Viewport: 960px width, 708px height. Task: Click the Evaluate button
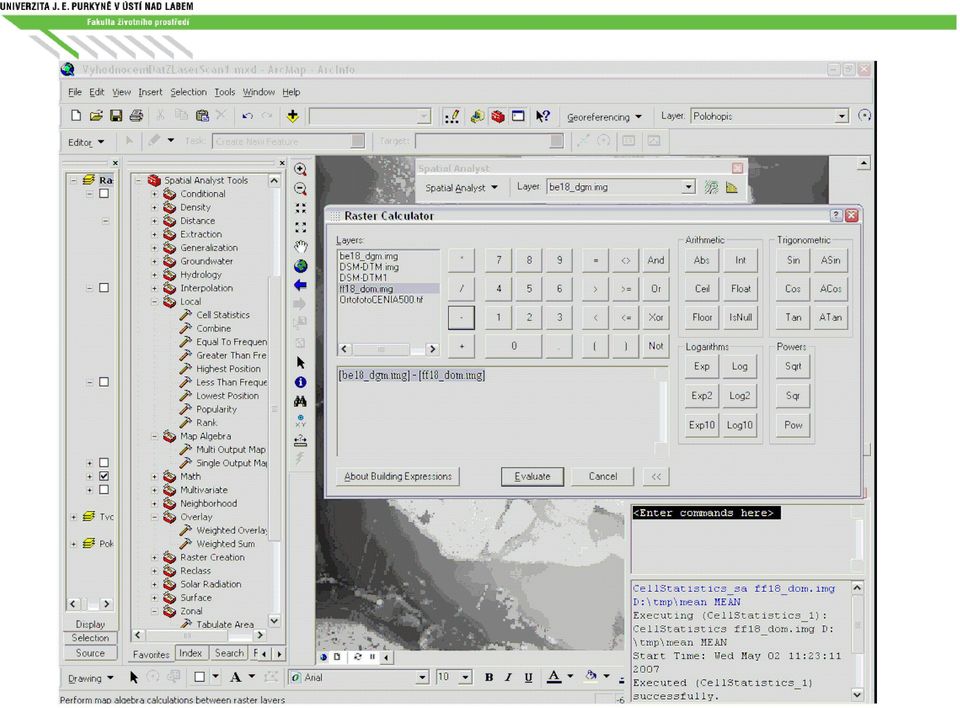(x=532, y=476)
